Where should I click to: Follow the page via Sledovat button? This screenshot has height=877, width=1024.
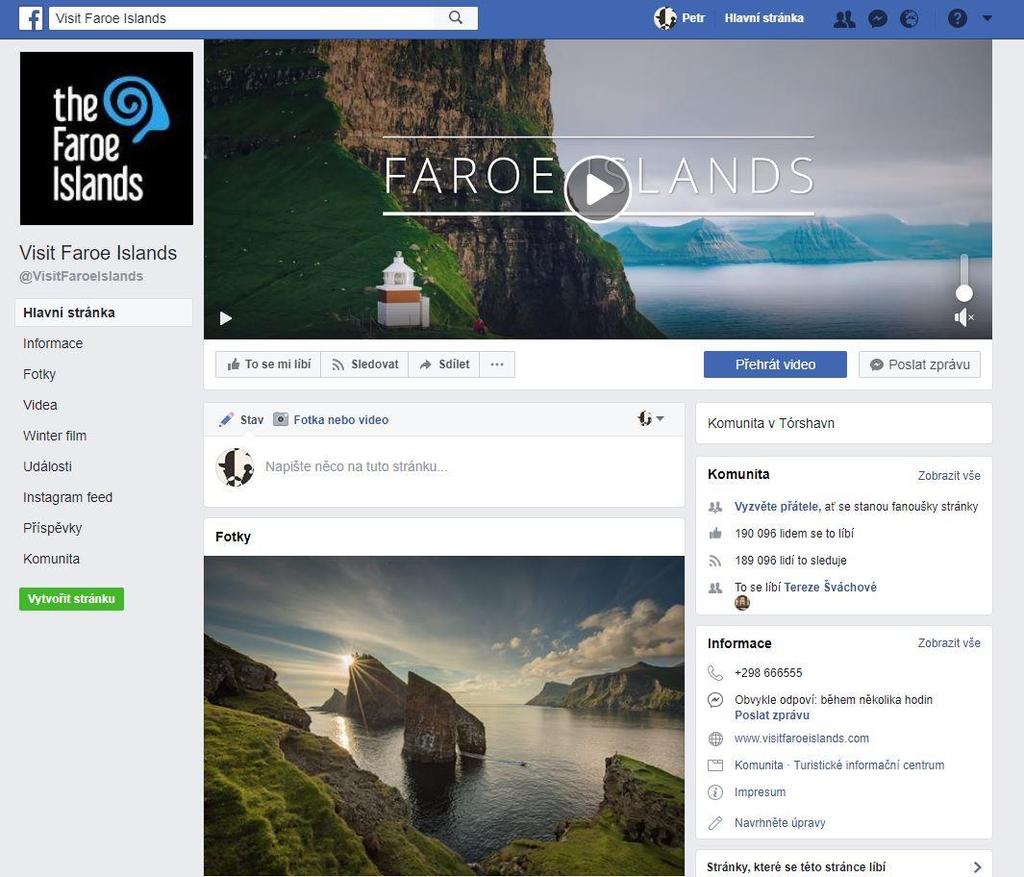click(364, 364)
